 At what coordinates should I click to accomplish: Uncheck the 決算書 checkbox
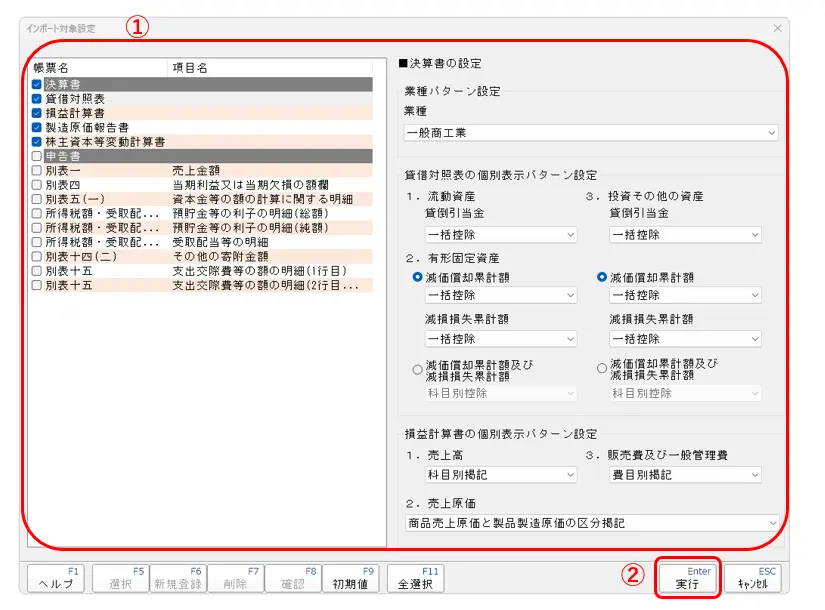pyautogui.click(x=37, y=85)
